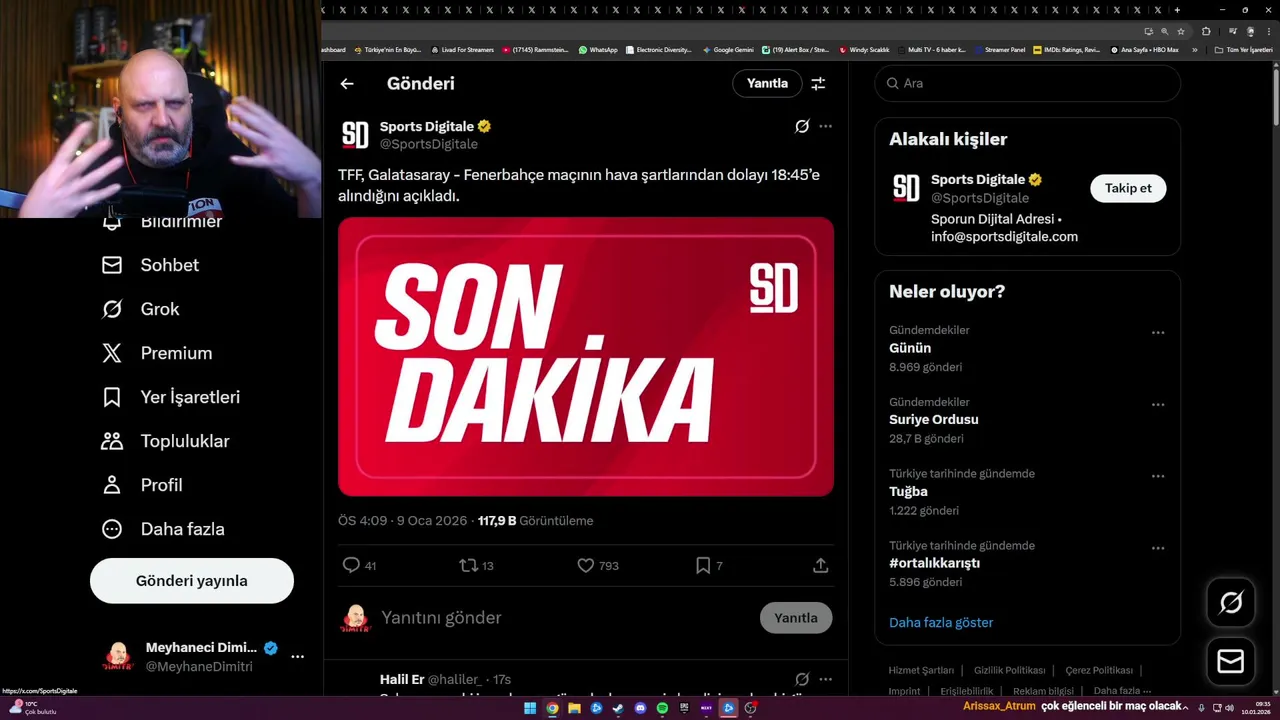Open the Suriye Ordusu trend three-dot menu
Screen dimensions: 1280x720
click(x=1158, y=405)
